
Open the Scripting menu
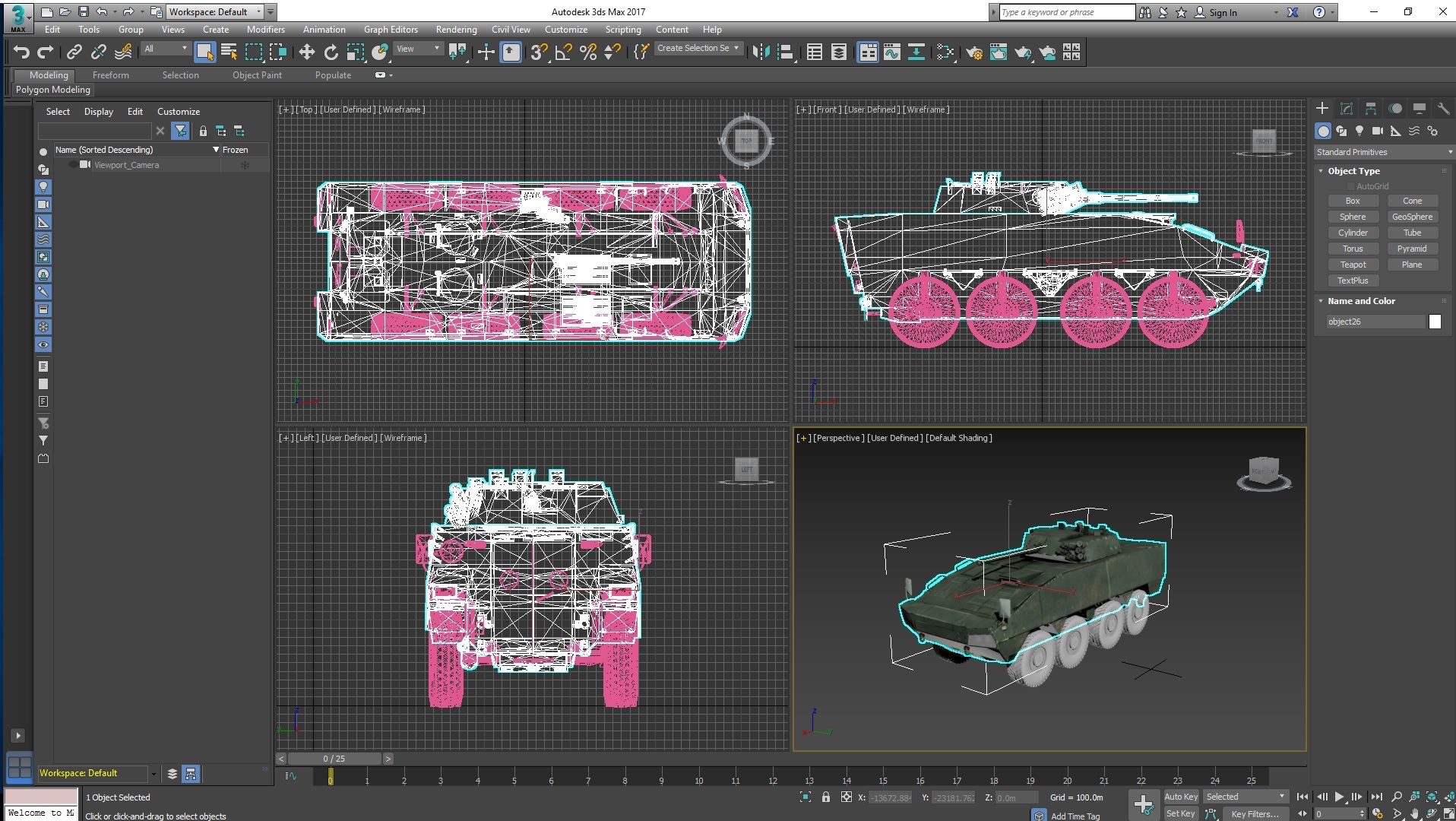623,30
